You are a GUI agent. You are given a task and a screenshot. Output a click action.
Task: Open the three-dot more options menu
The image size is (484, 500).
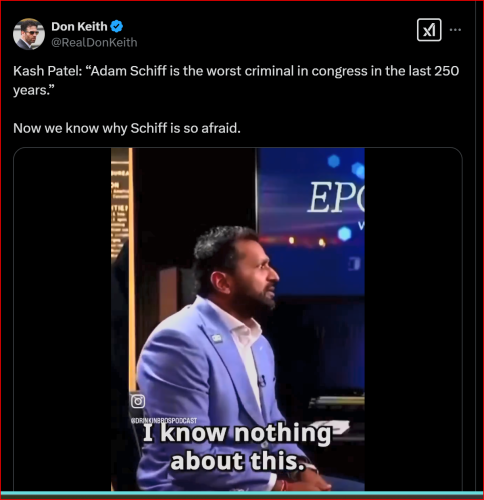click(x=455, y=30)
